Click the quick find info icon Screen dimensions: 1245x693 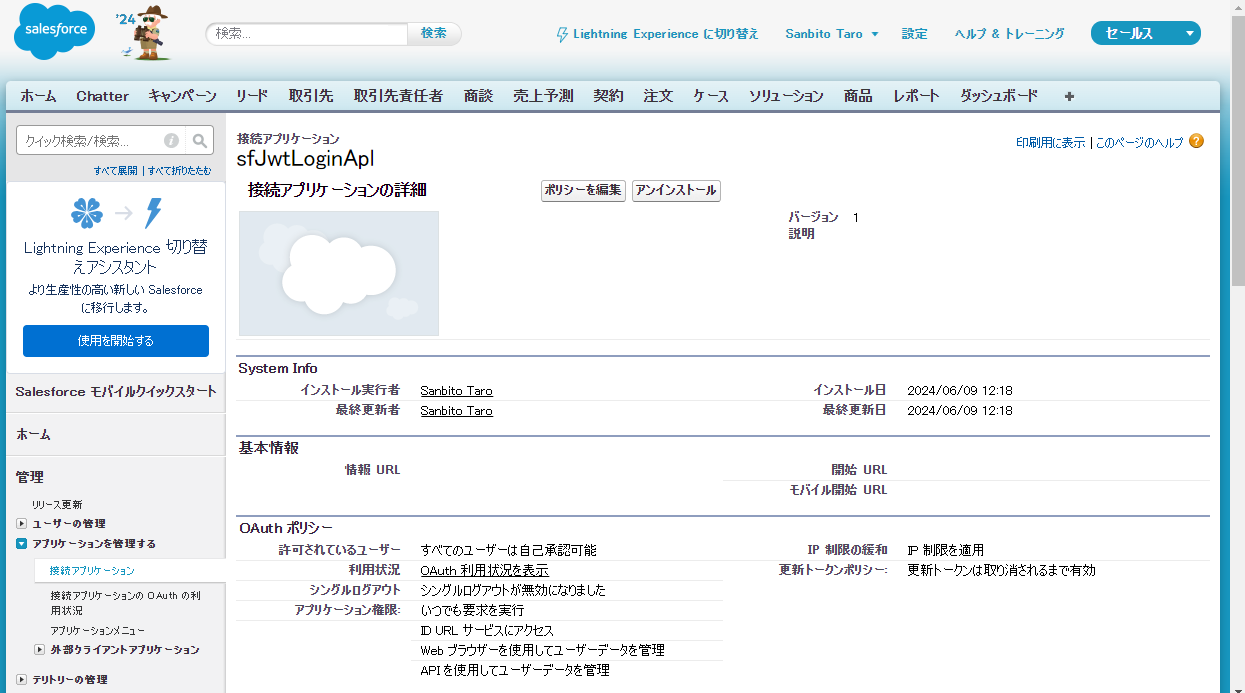pyautogui.click(x=171, y=141)
